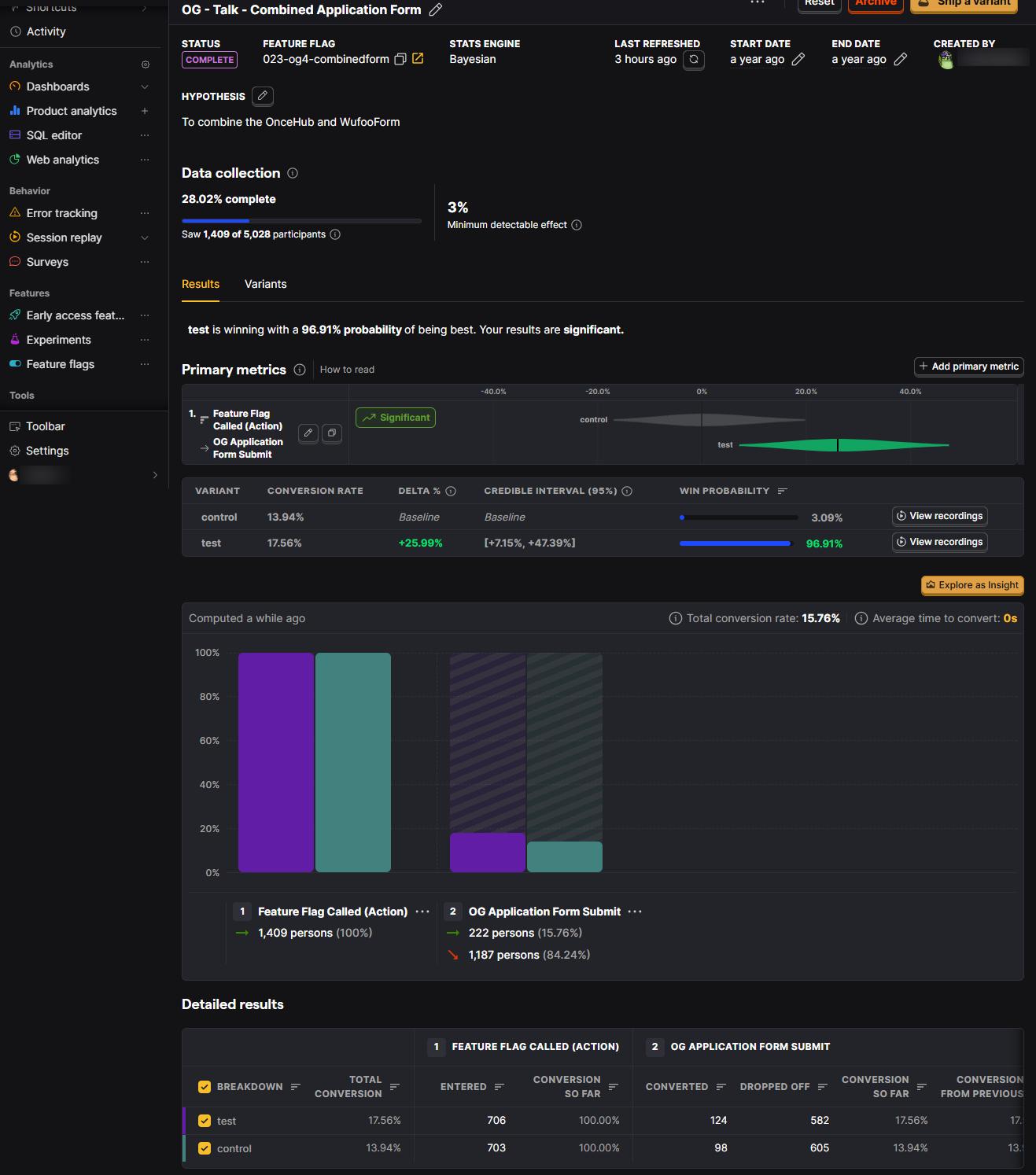Viewport: 1036px width, 1175px height.
Task: Click the data collection progress bar
Action: [301, 221]
